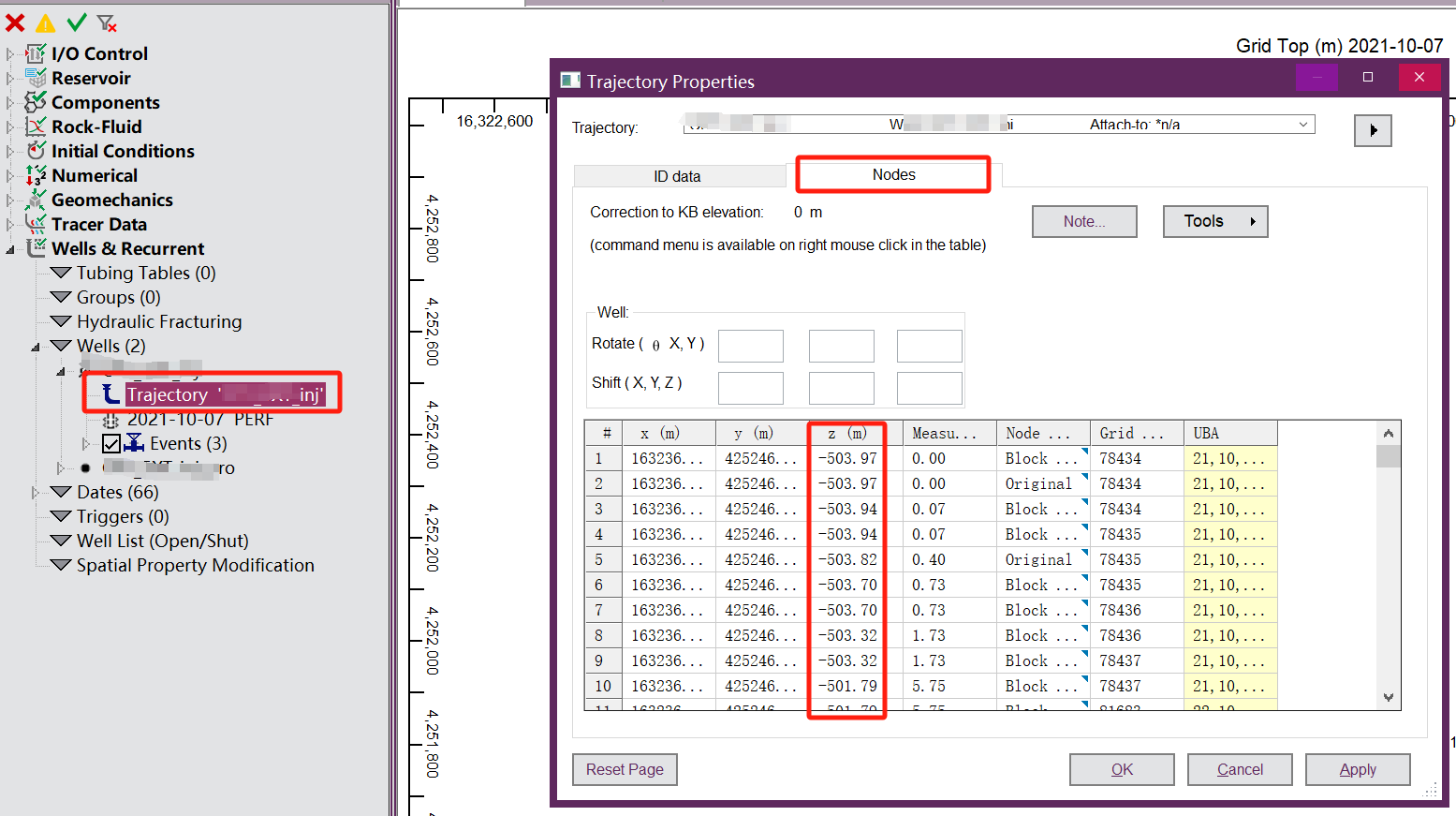Image resolution: width=1456 pixels, height=816 pixels.
Task: Select the I/O Control section icon
Action: point(36,53)
